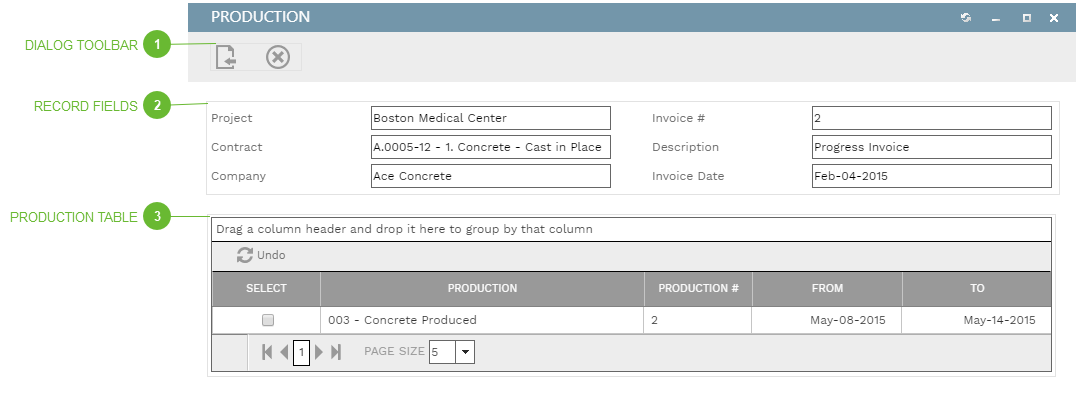The image size is (1079, 398).
Task: Minimize the Production dialog
Action: click(x=996, y=19)
